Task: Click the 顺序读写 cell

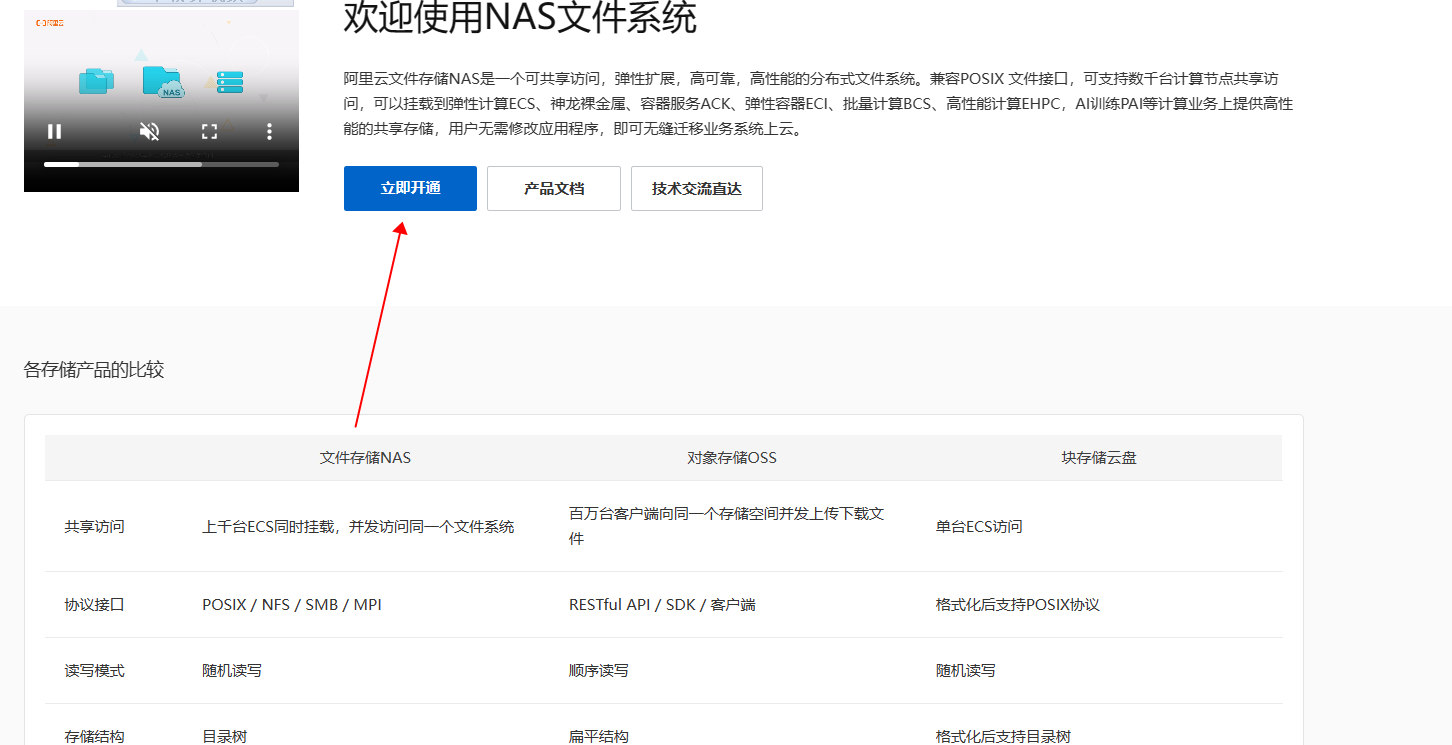Action: click(599, 671)
